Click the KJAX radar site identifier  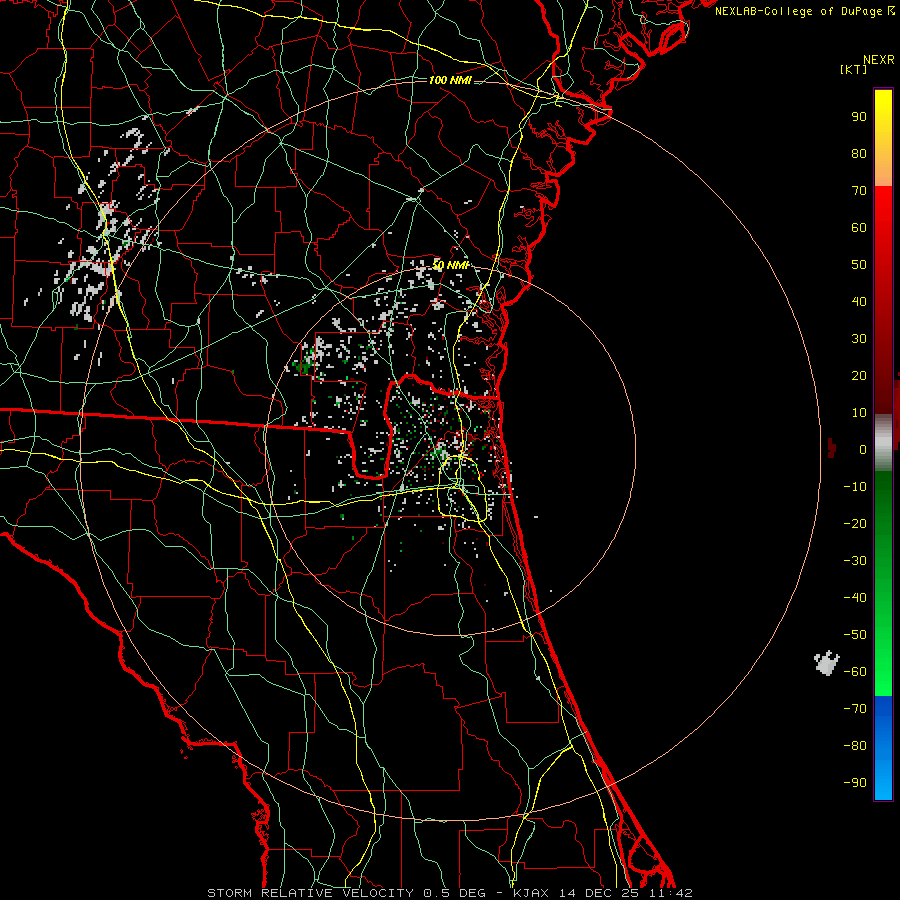click(530, 893)
